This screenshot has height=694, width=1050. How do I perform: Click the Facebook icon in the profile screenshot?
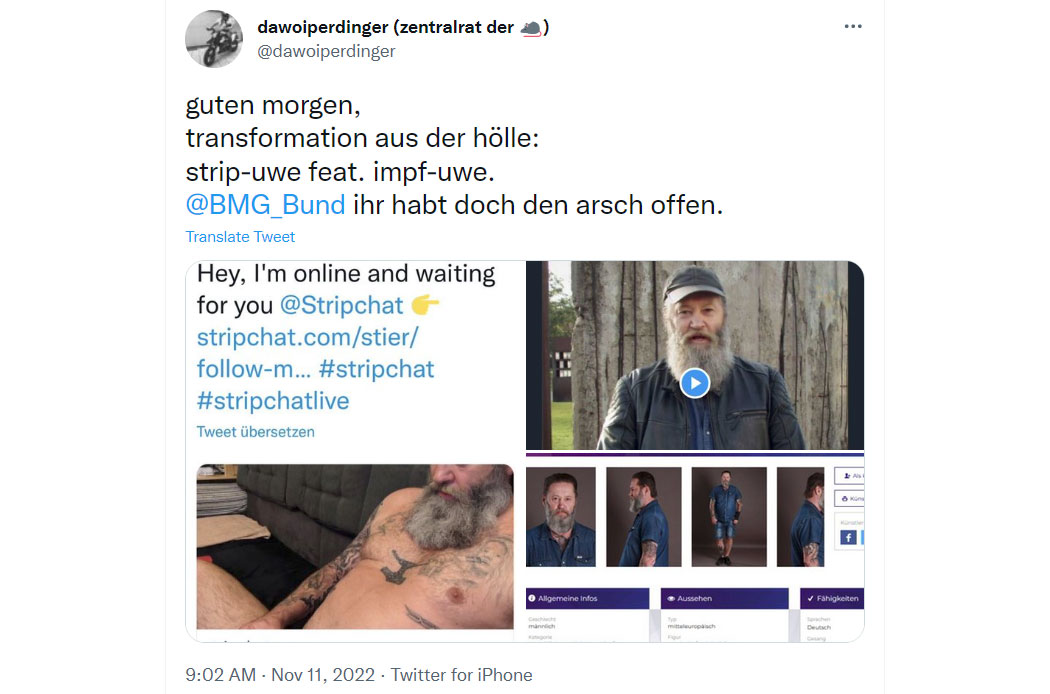click(848, 537)
